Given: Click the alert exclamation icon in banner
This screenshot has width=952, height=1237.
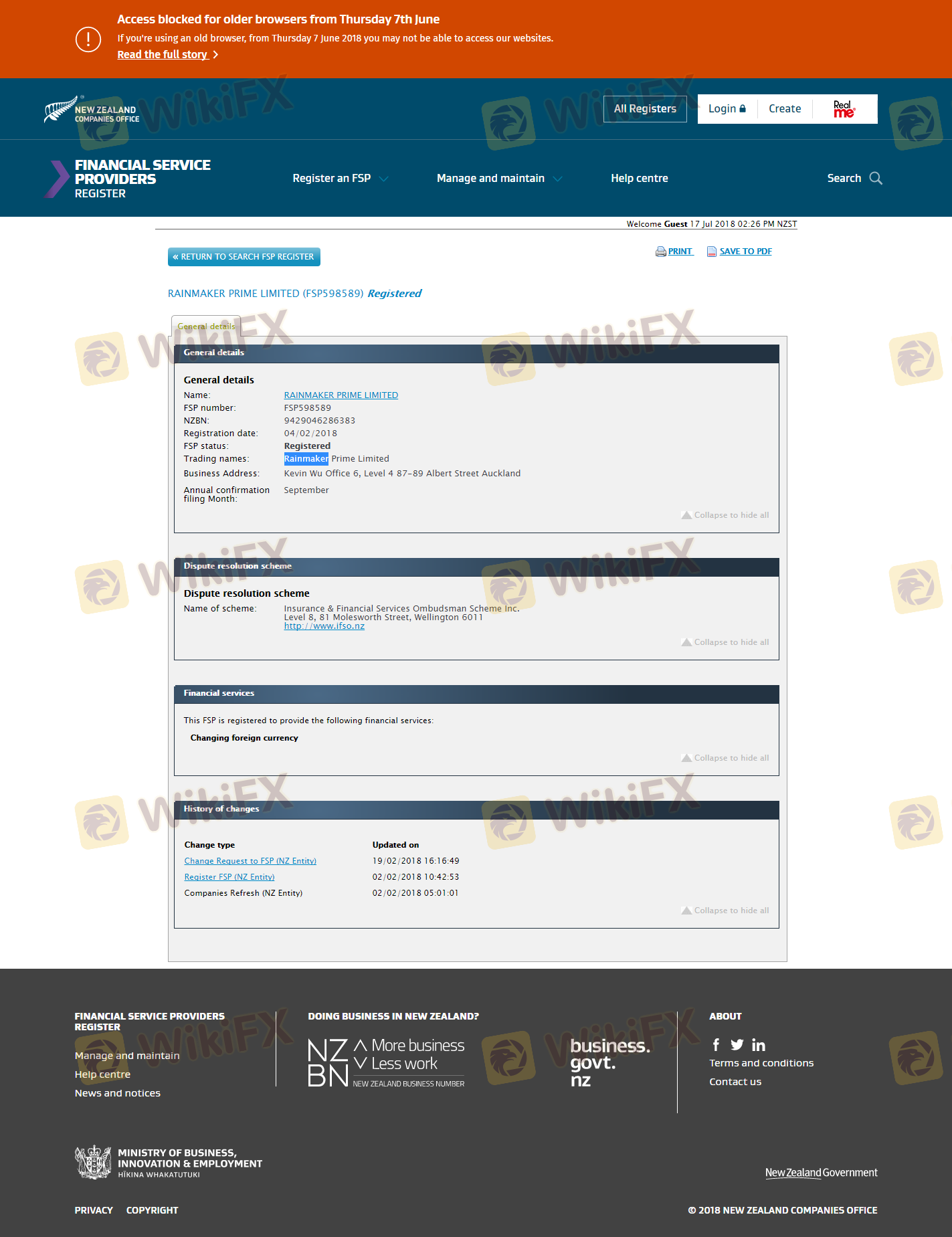Looking at the screenshot, I should coord(88,39).
